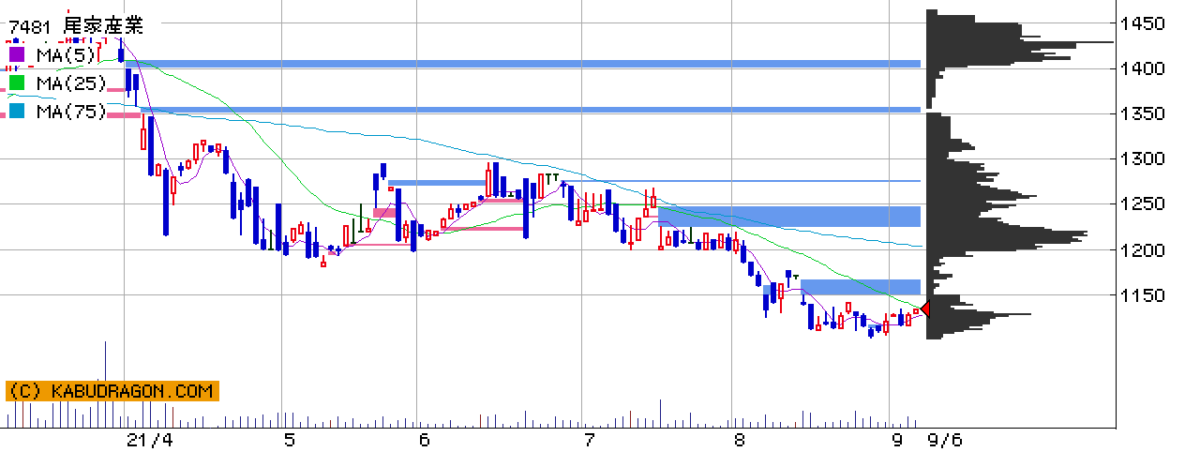
Task: Select the MA(75) legend label
Action: coord(71,111)
